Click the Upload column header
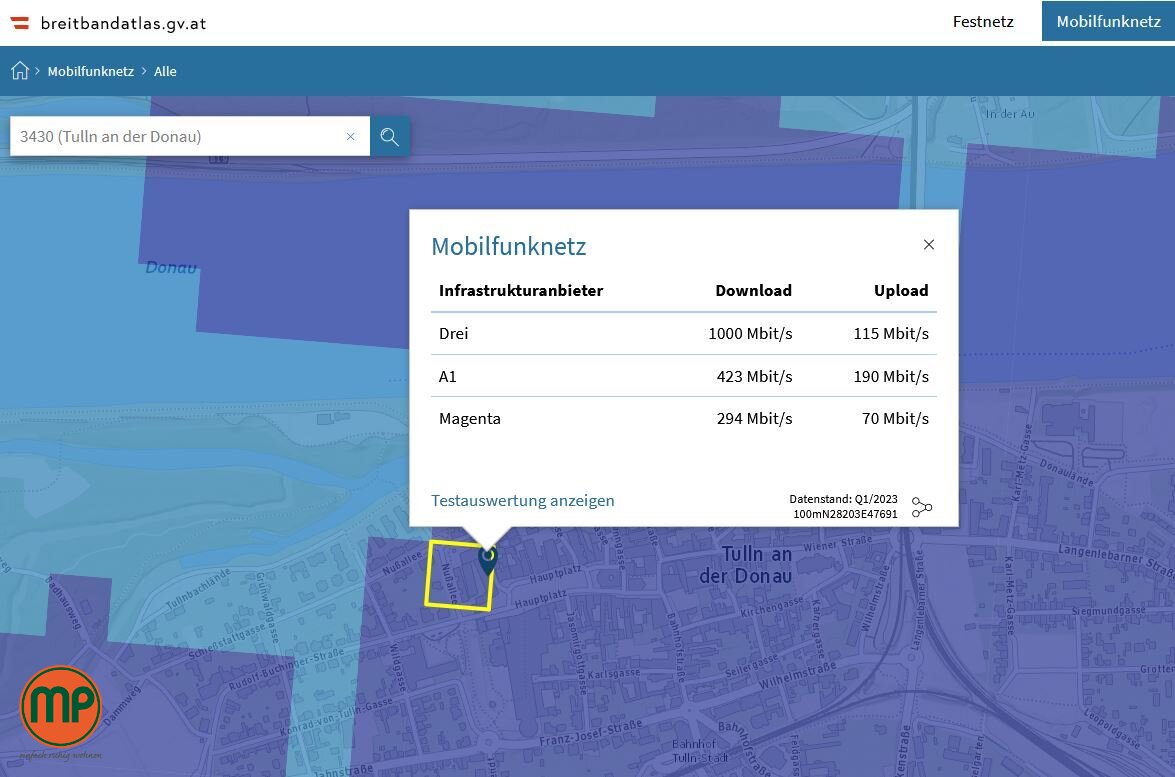The image size is (1175, 777). 901,291
